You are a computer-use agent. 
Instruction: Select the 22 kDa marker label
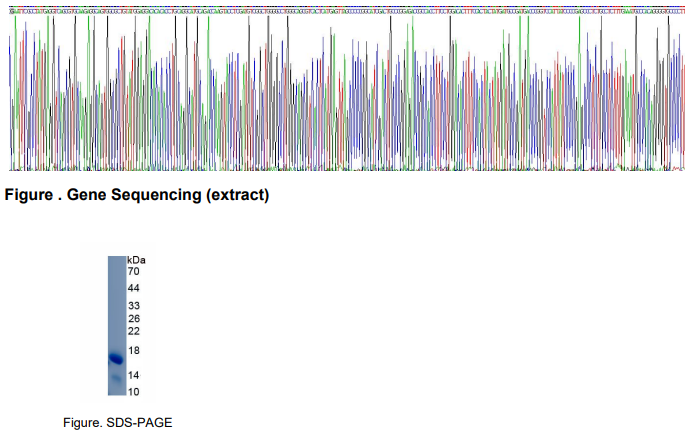coord(133,331)
